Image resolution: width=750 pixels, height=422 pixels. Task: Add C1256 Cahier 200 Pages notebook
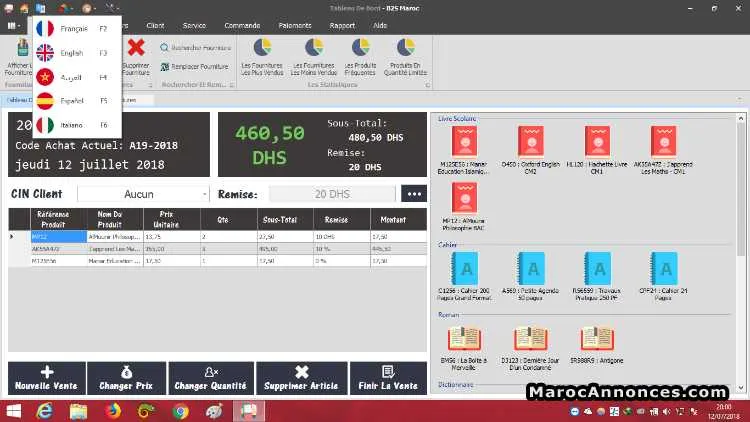pyautogui.click(x=464, y=276)
